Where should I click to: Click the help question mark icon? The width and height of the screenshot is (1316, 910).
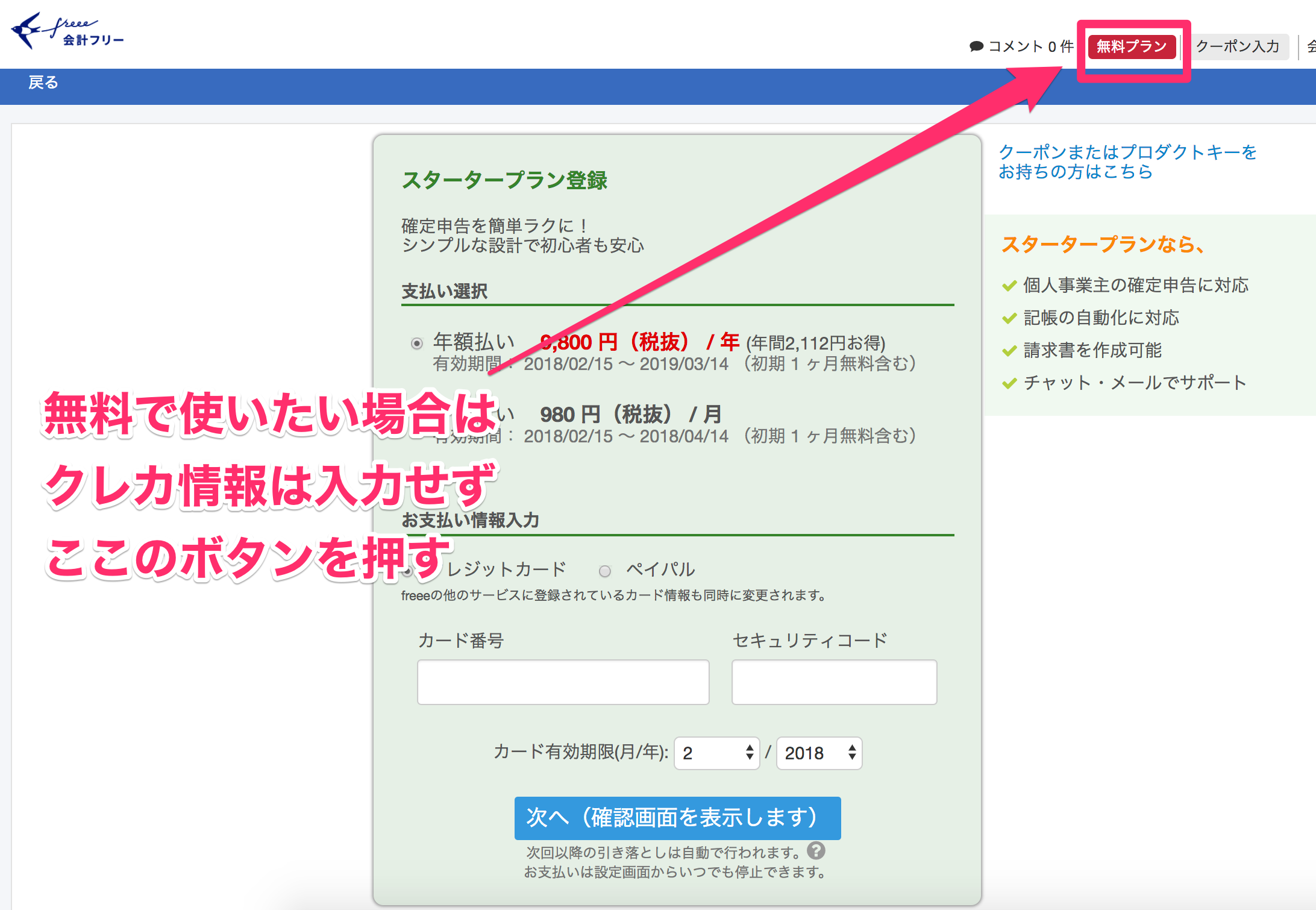point(816,850)
